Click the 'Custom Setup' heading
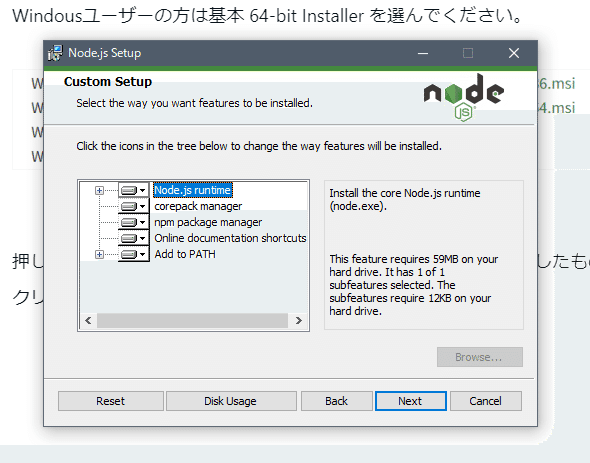 point(108,82)
